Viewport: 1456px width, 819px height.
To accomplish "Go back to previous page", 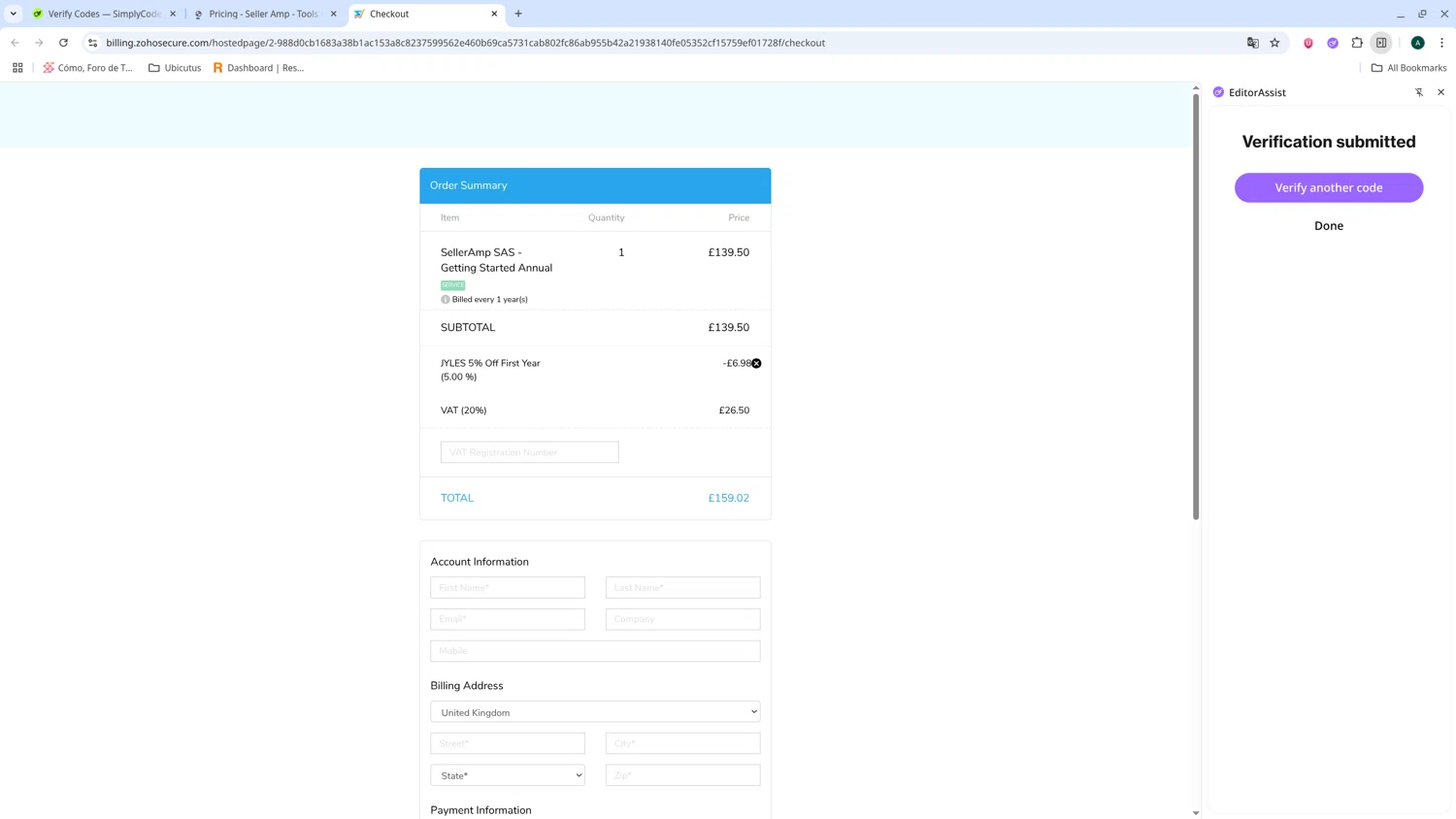I will [x=15, y=43].
